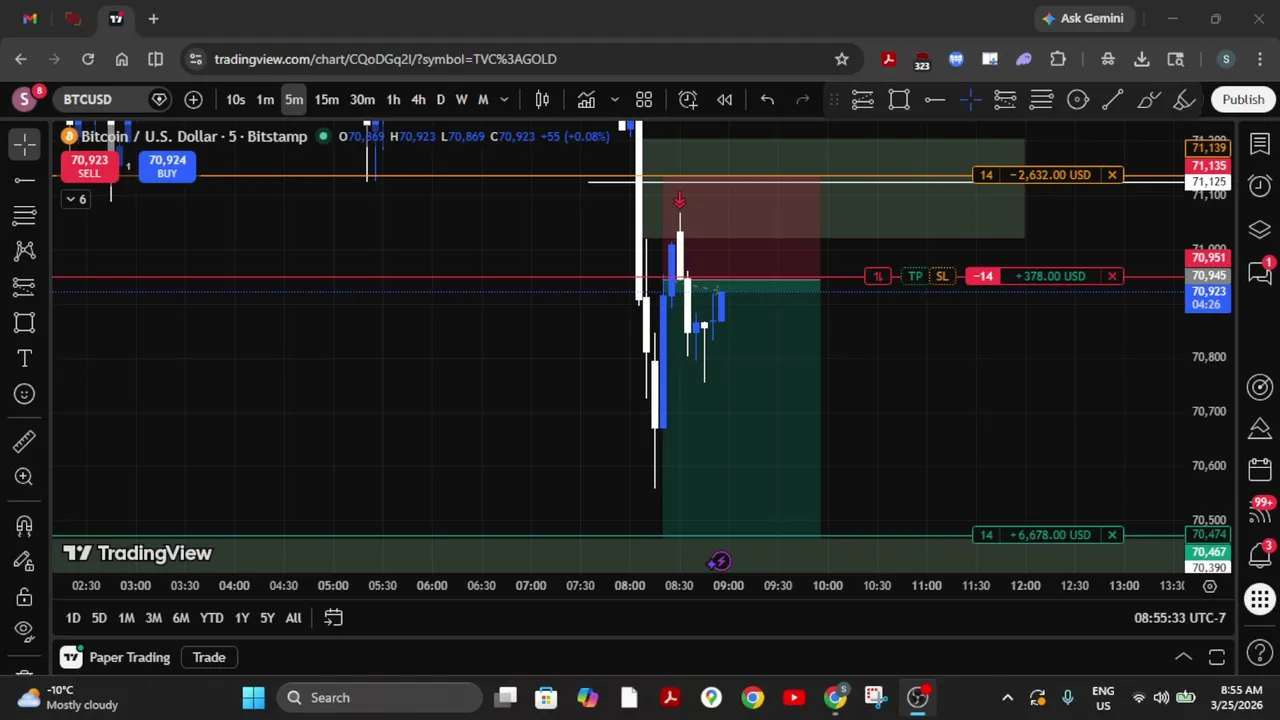Select the All date range
Screen dimensions: 1280x720
tap(293, 618)
